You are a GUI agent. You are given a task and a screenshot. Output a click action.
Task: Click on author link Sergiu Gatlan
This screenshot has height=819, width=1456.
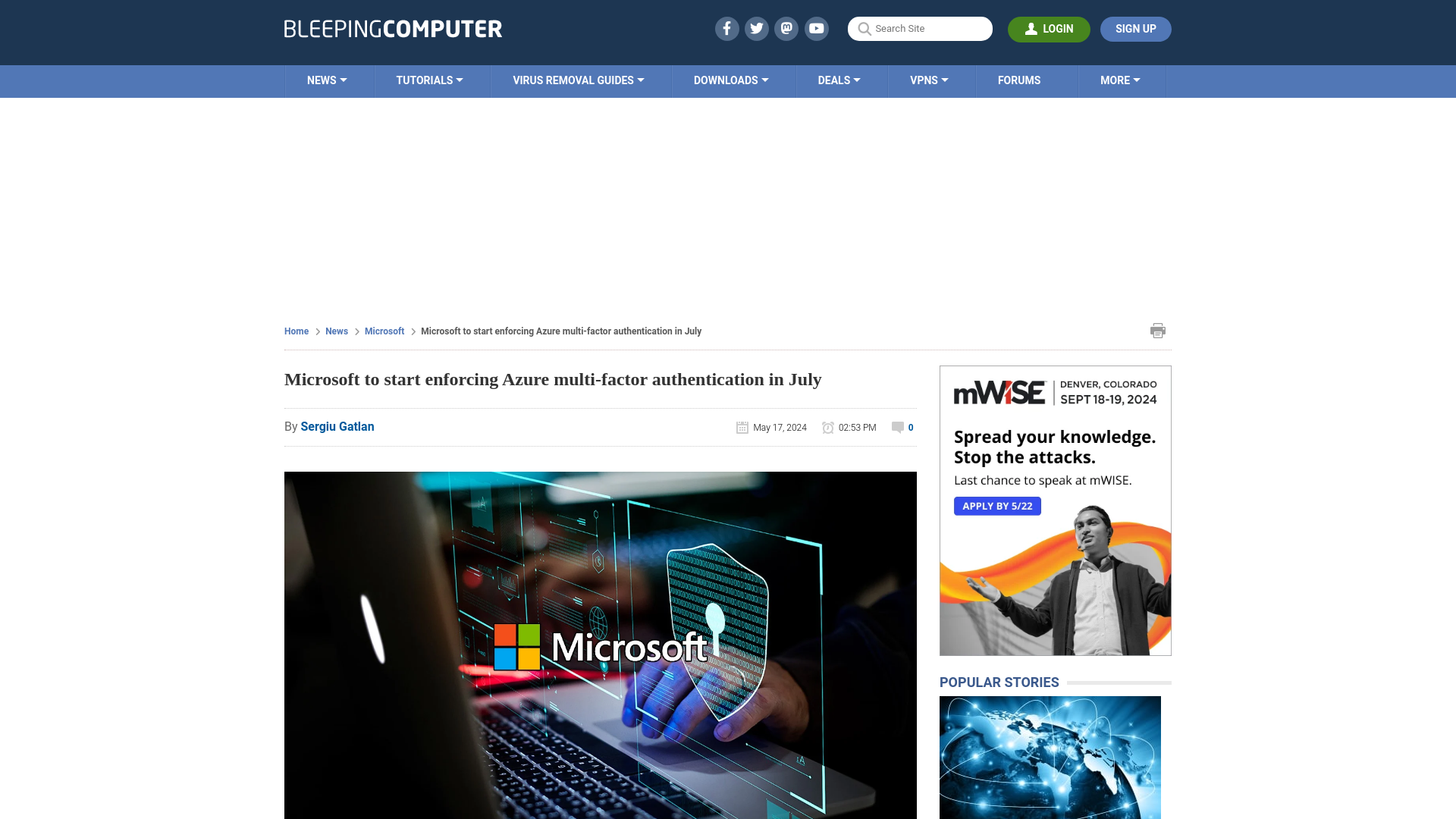(x=337, y=426)
